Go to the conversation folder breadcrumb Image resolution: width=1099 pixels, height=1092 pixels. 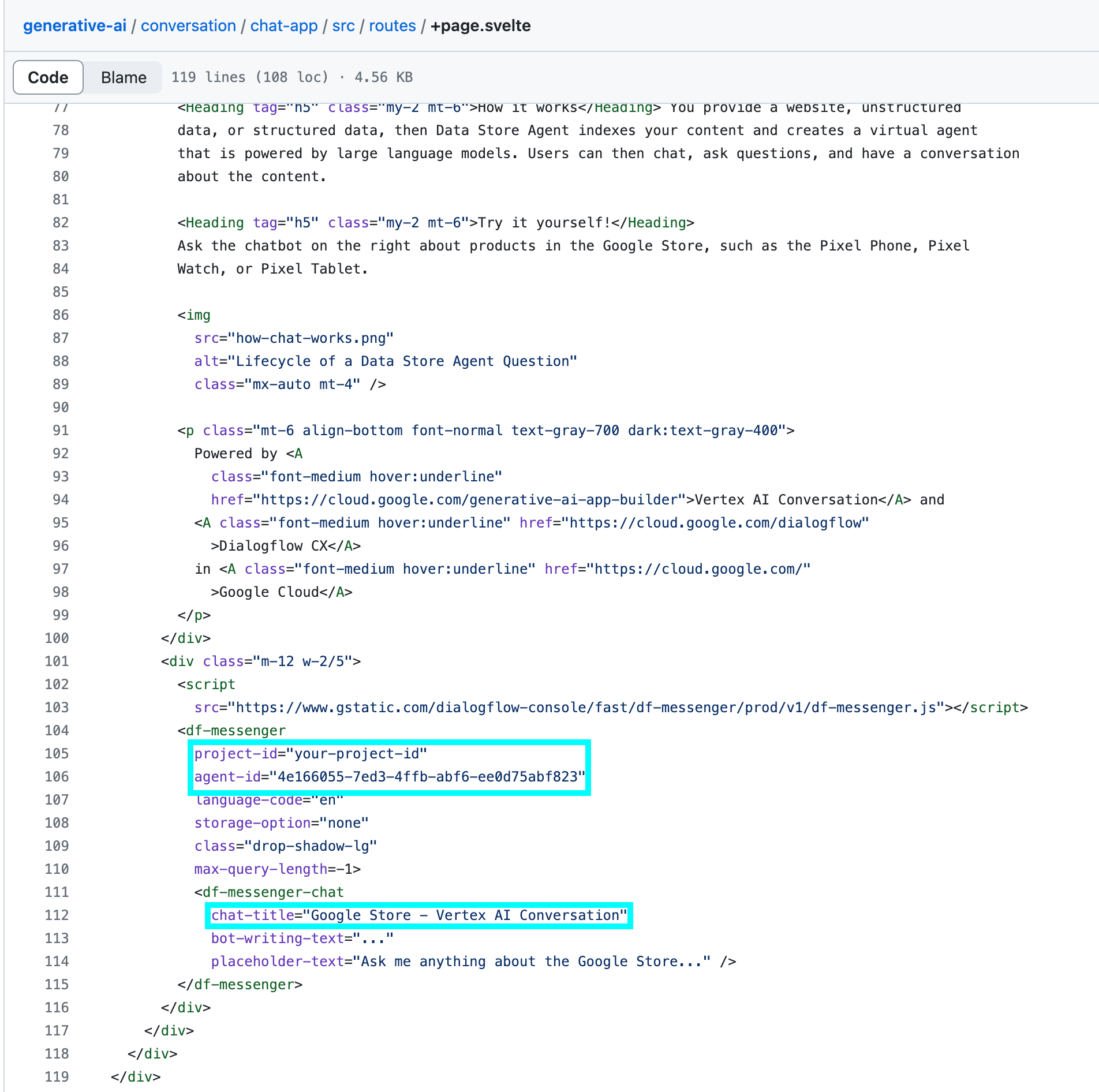[x=188, y=26]
